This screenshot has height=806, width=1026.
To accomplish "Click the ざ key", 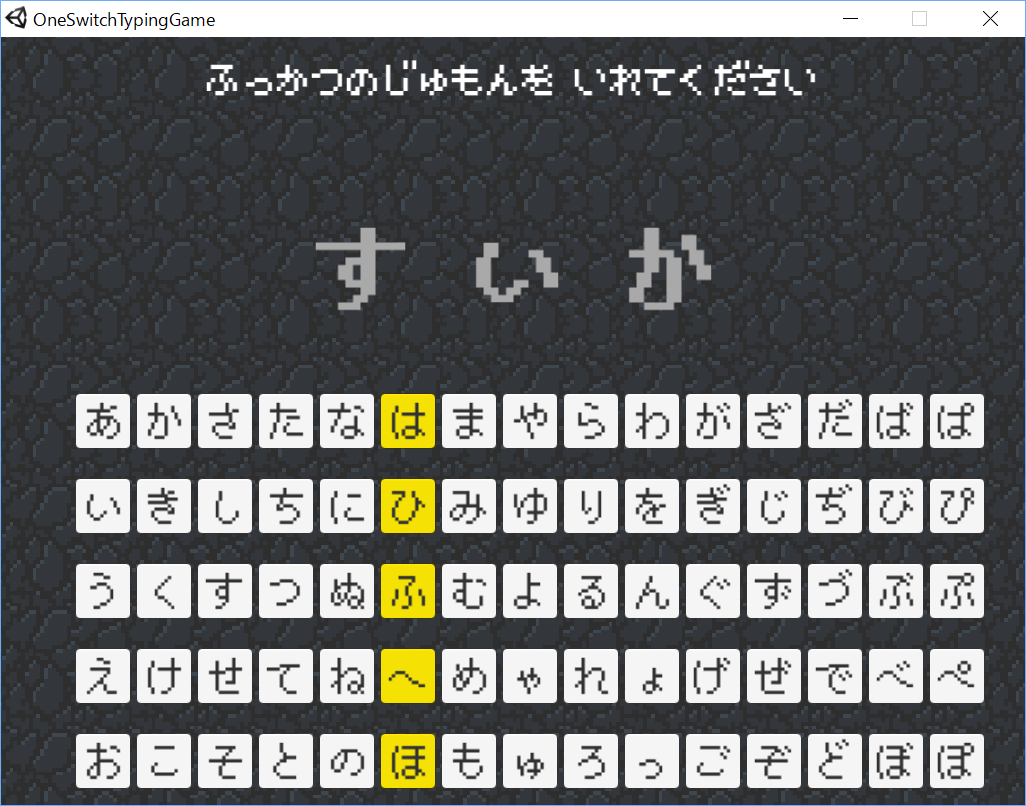I will pos(774,421).
